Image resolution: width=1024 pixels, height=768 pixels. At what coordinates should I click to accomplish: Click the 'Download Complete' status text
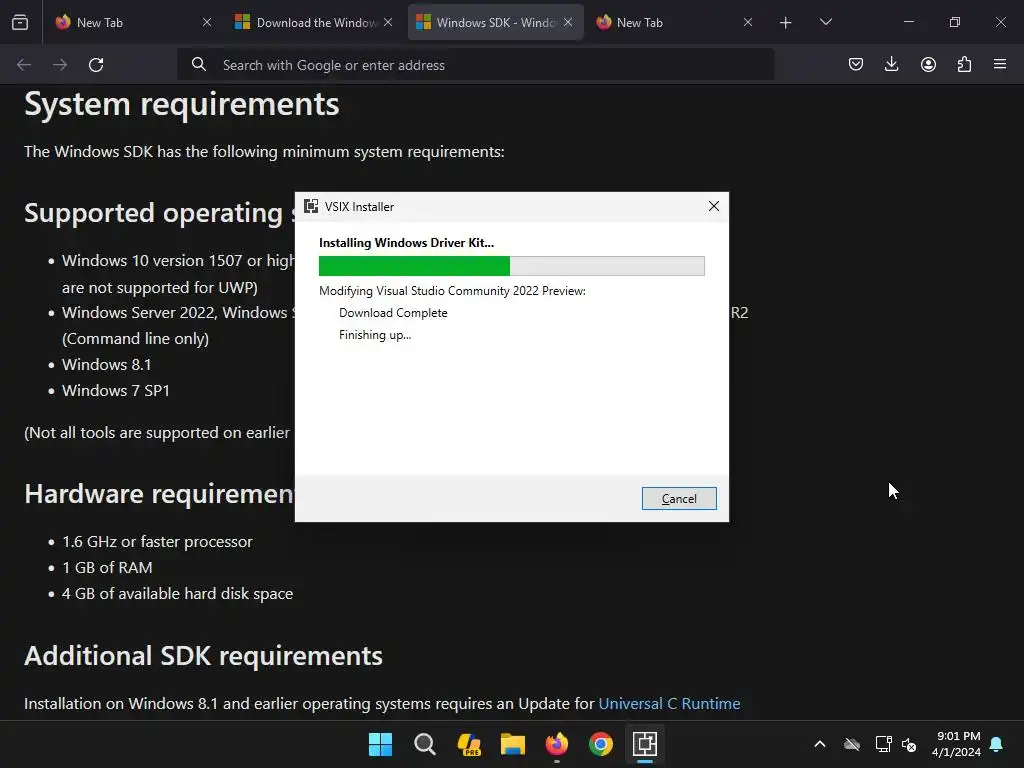point(393,313)
